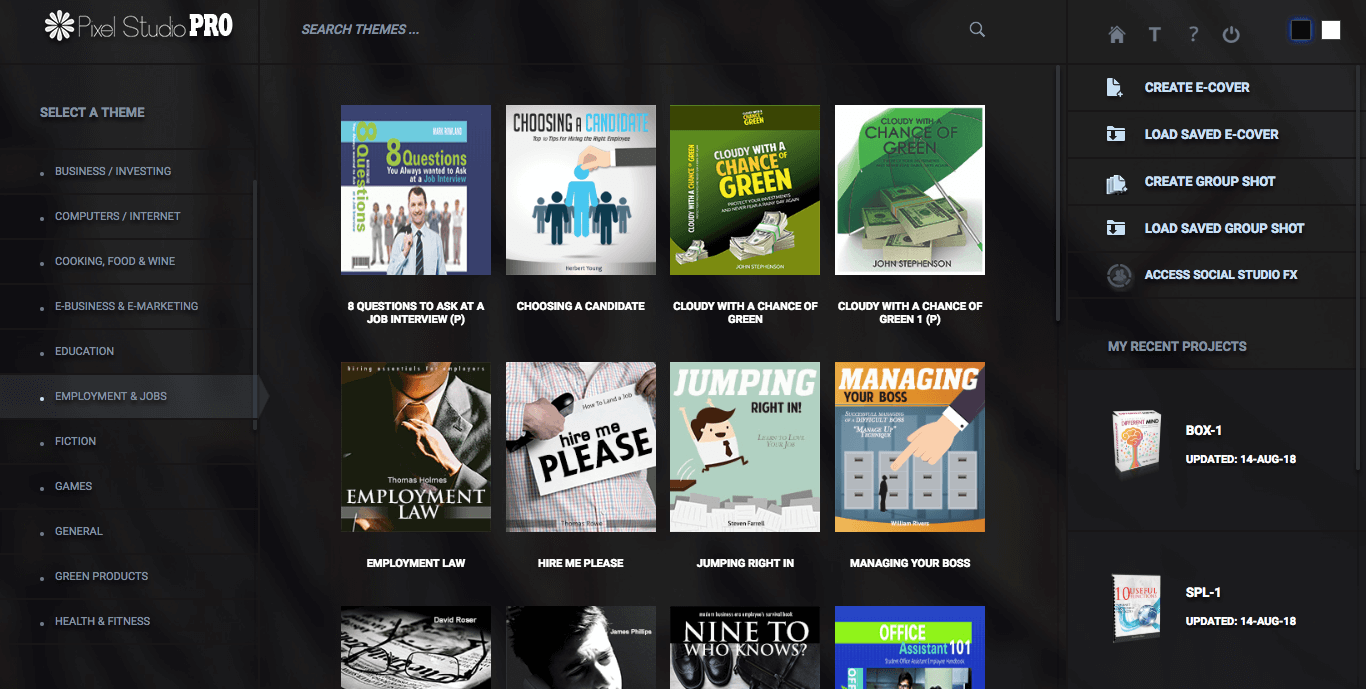Screen dimensions: 1366x689
Task: Click the 'Hire Me Please' title text
Action: 581,563
